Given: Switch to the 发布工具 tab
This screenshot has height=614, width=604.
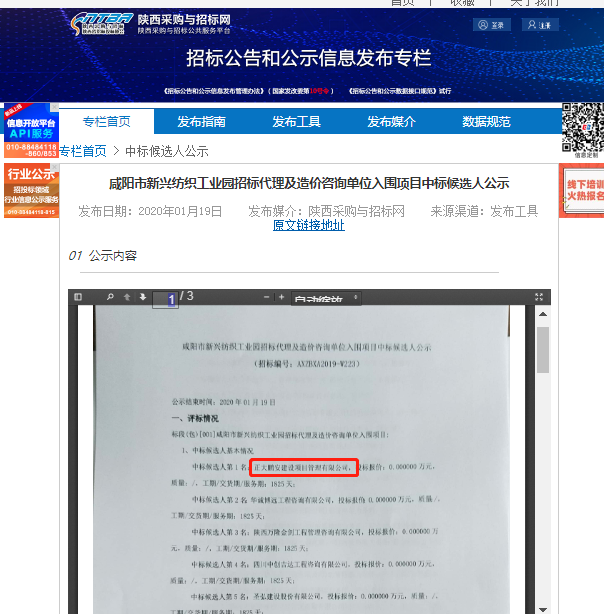Looking at the screenshot, I should point(296,122).
